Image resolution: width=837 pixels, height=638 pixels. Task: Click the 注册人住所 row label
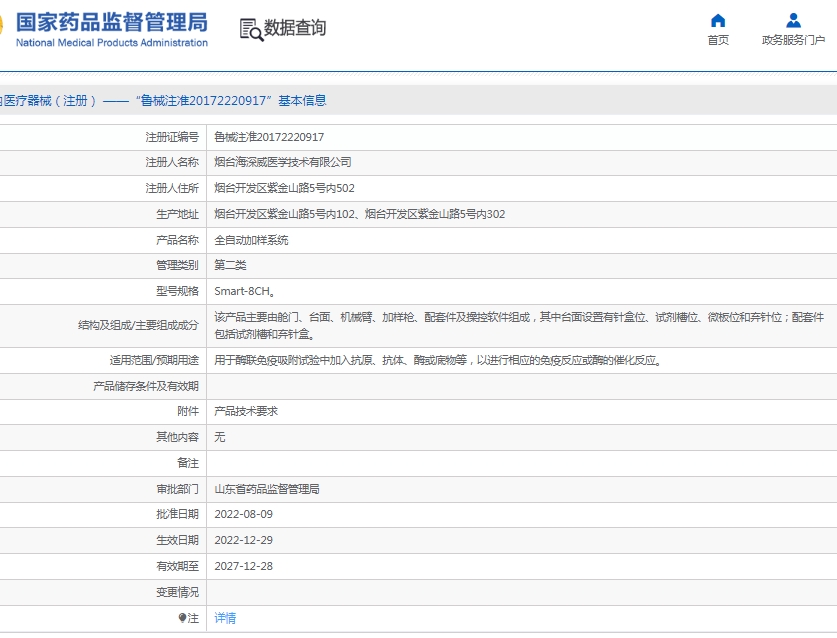(172, 188)
